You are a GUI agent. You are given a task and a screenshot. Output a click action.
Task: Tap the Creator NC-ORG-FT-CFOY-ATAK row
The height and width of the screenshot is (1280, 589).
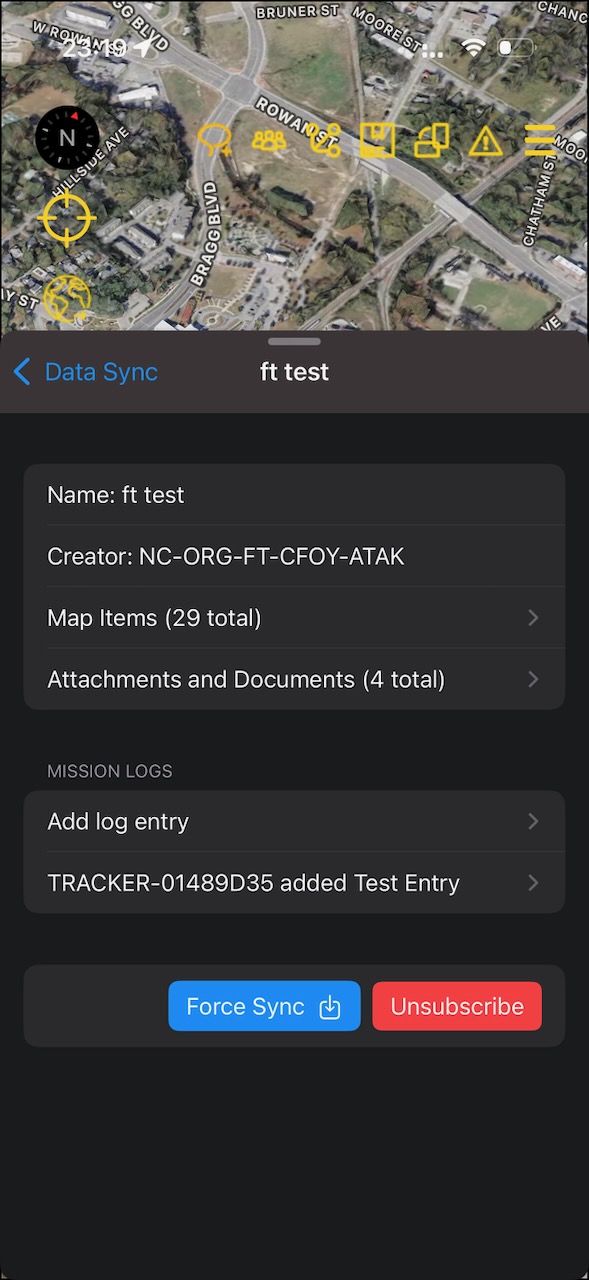(x=294, y=556)
